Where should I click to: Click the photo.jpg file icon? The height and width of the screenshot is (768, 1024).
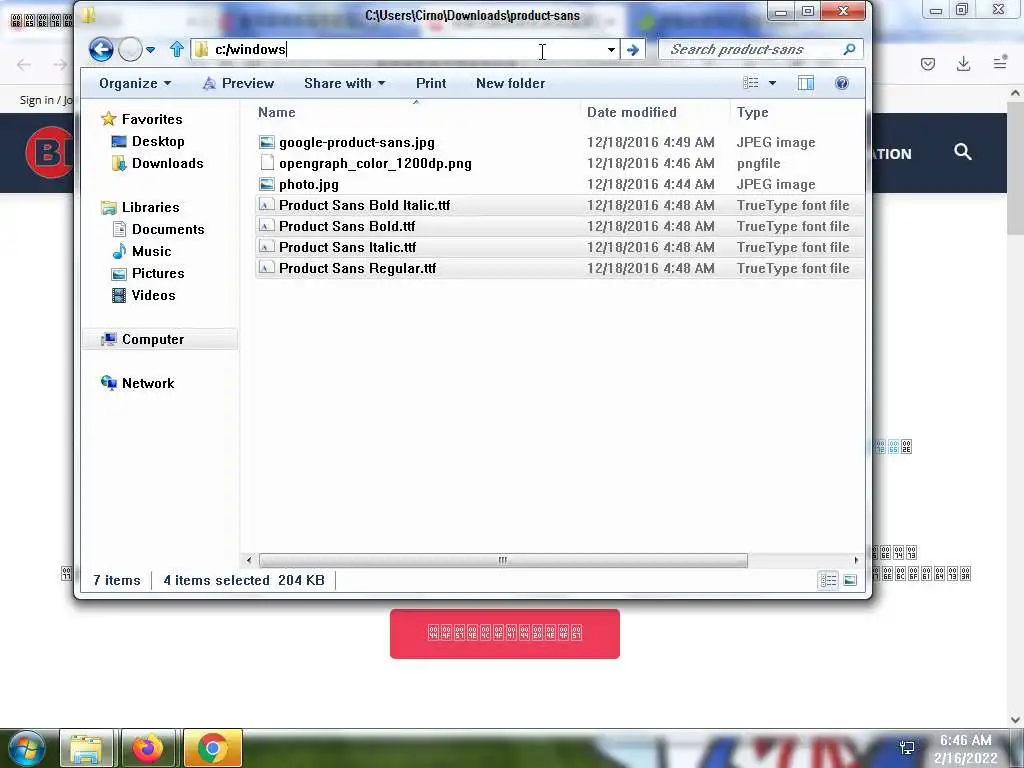pyautogui.click(x=266, y=184)
